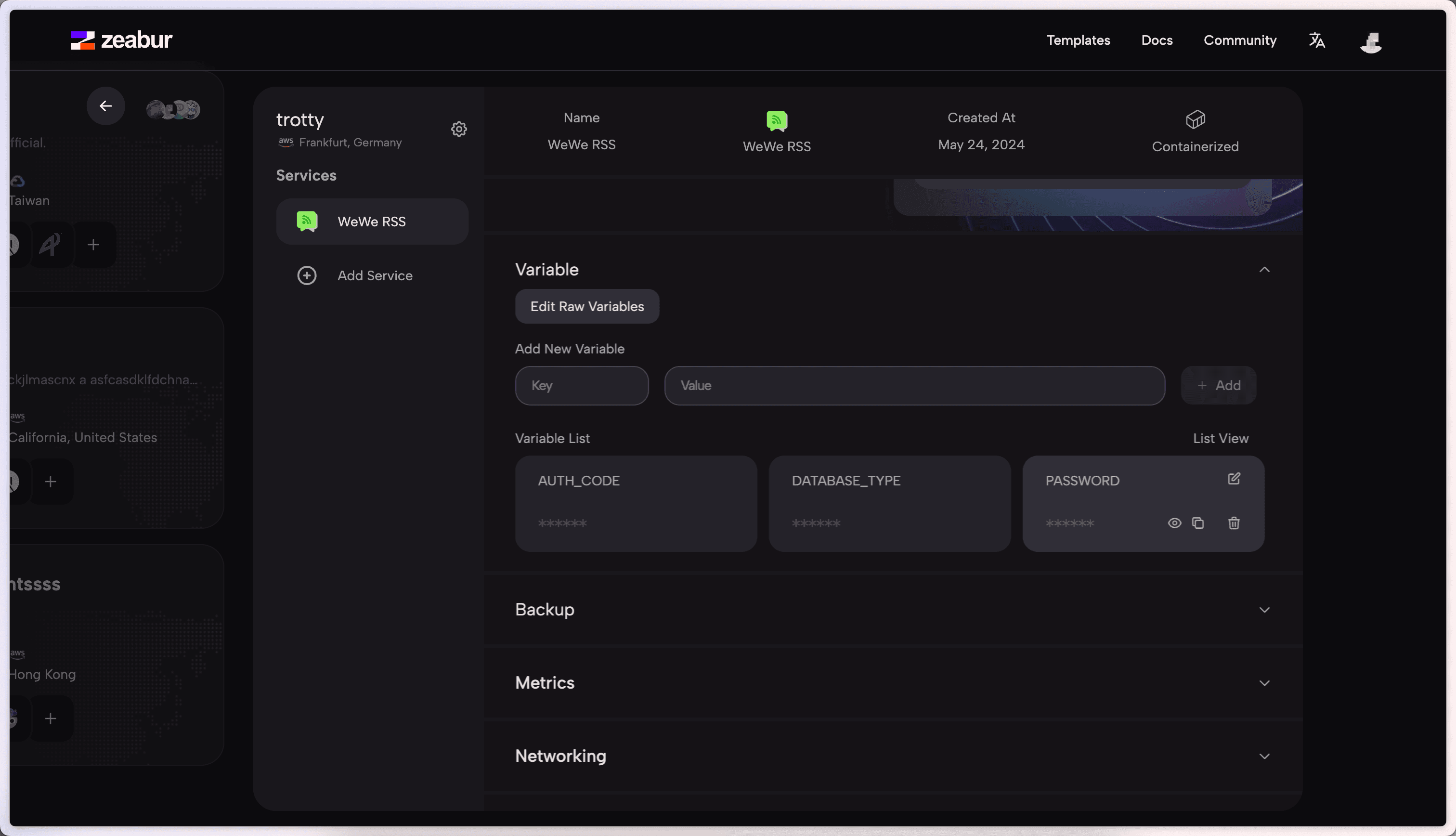Click the 'California, United States' project region
The image size is (1456, 836).
[x=83, y=438]
